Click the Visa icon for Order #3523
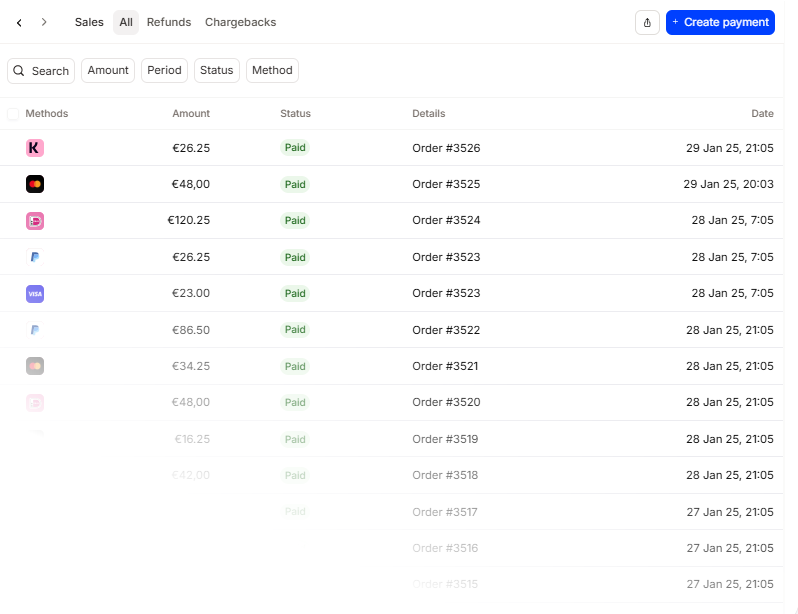 35,294
